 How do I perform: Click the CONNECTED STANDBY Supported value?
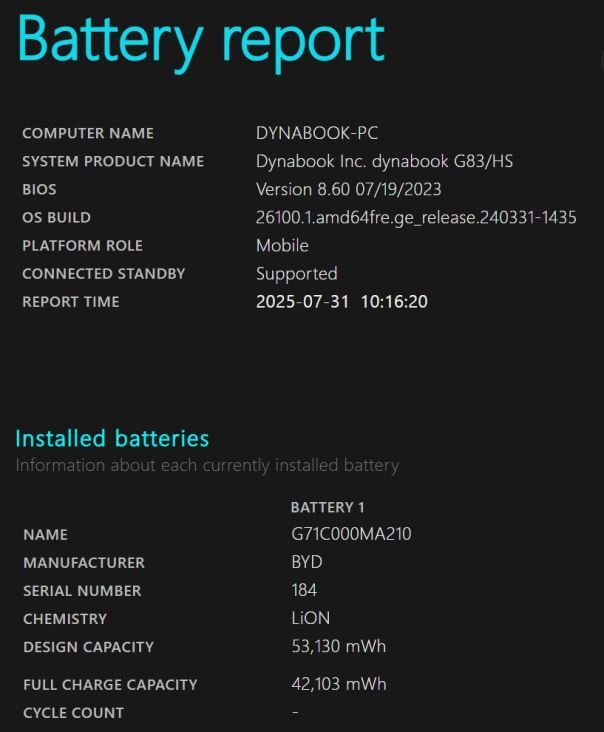(296, 274)
